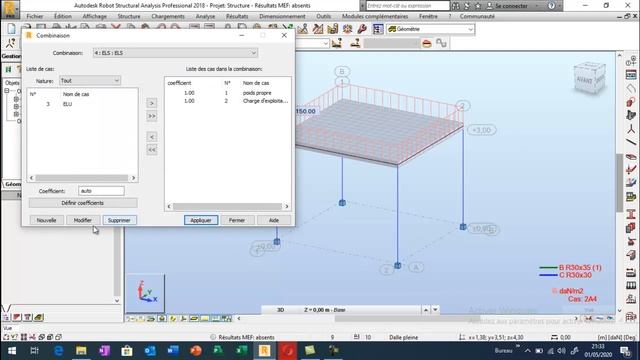Click the Définir coefficients button
Viewport: 640px width, 360px height.
[x=83, y=203]
